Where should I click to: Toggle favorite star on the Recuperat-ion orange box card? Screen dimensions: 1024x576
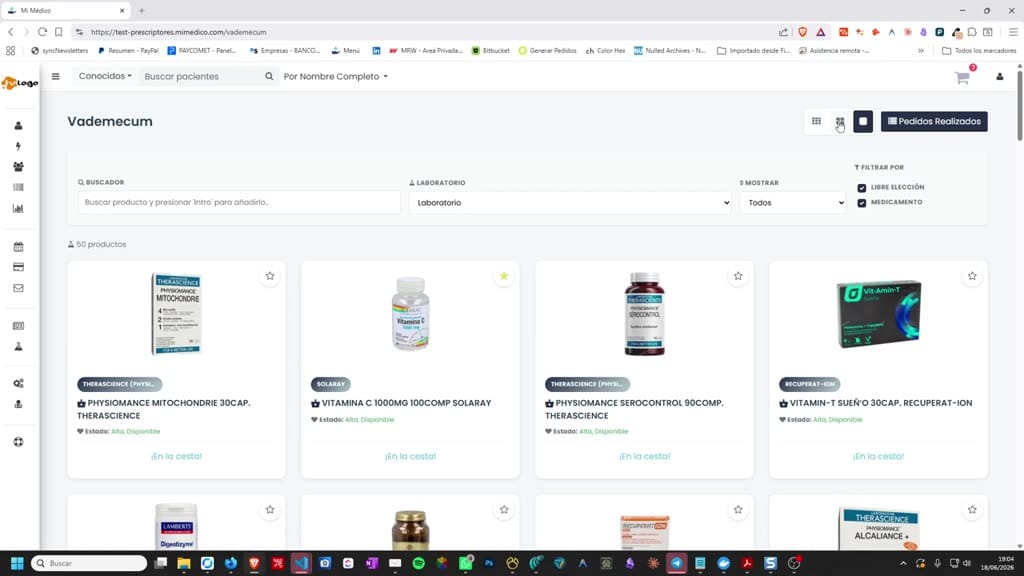[x=738, y=509]
